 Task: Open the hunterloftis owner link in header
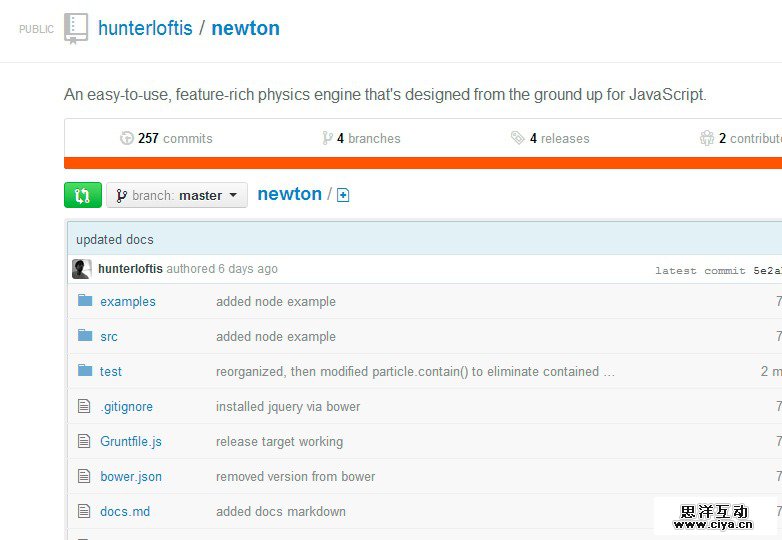[145, 28]
